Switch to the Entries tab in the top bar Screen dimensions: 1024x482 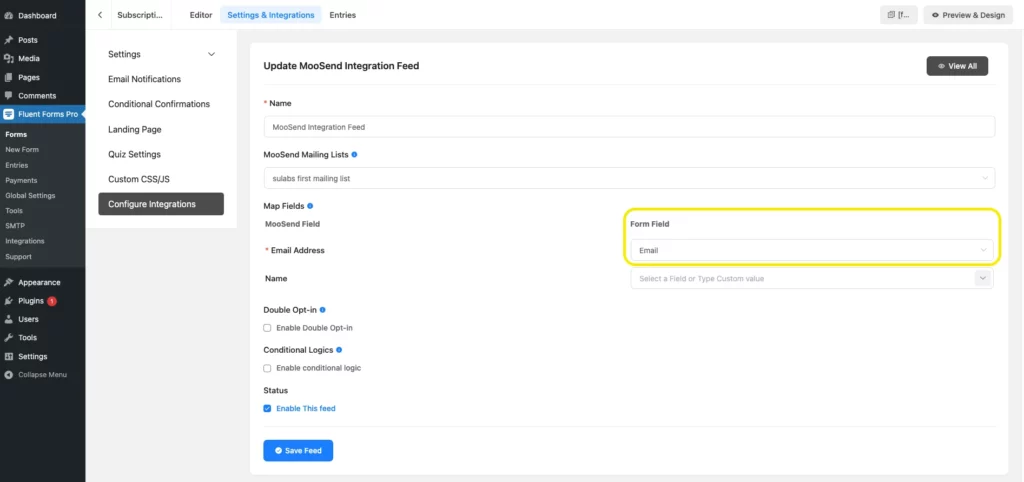(x=343, y=15)
